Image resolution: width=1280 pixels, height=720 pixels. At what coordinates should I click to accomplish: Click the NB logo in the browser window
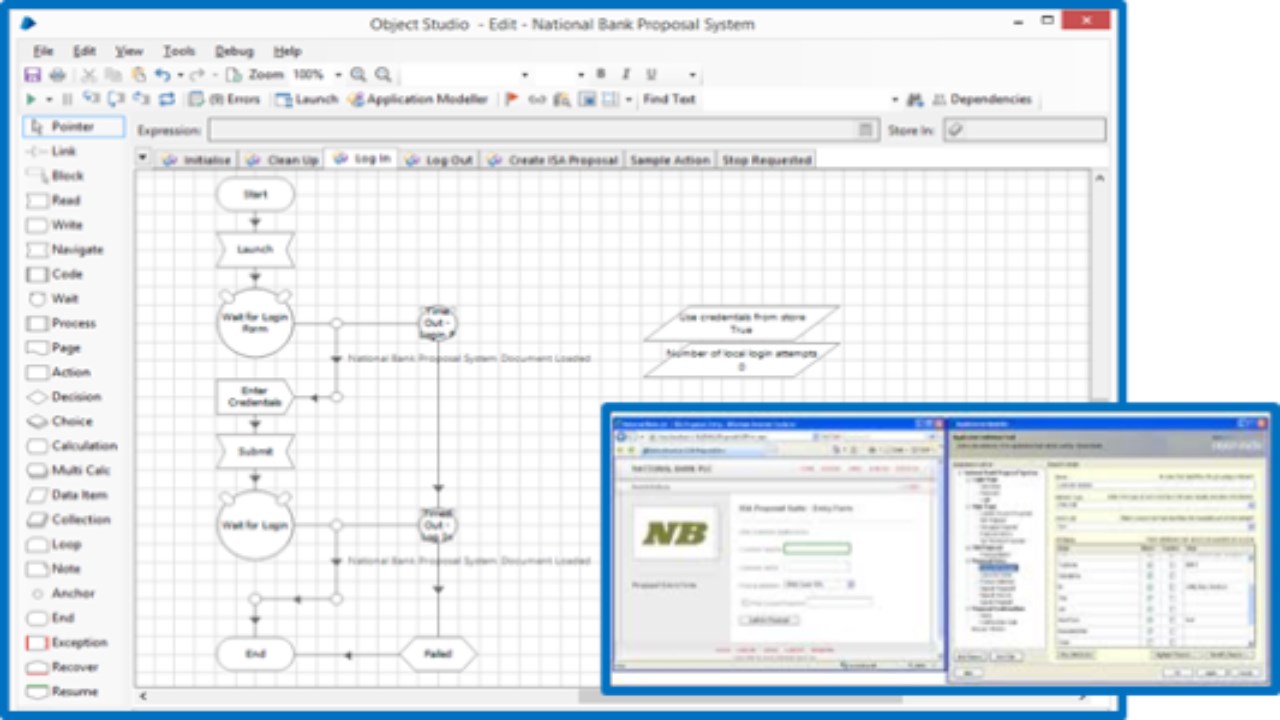[x=675, y=532]
